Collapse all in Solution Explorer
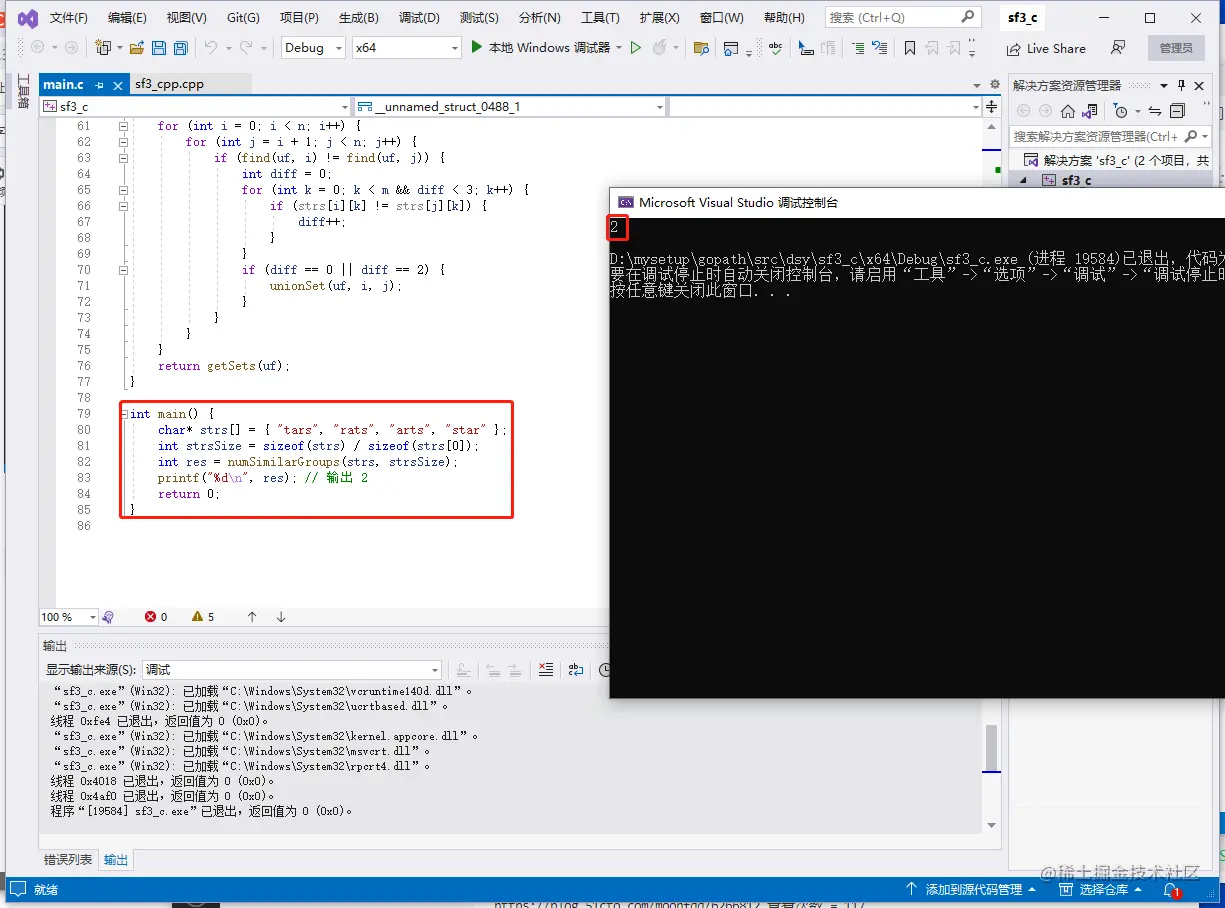The width and height of the screenshot is (1225, 908). point(1177,111)
